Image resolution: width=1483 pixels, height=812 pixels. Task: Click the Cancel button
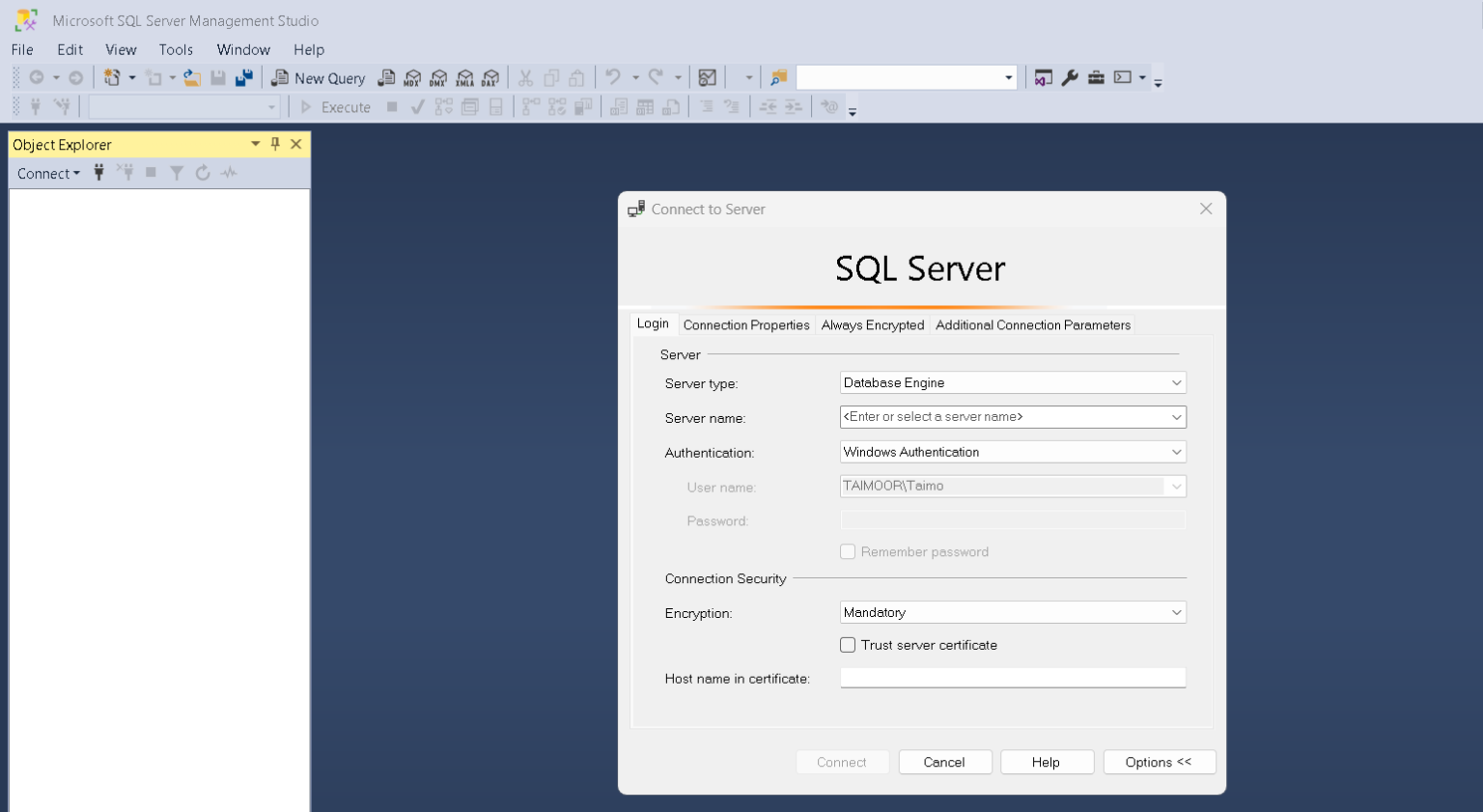[x=944, y=762]
